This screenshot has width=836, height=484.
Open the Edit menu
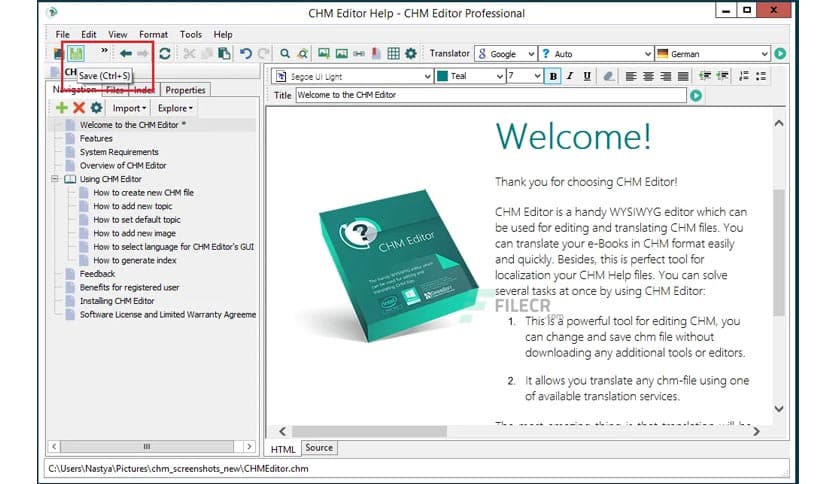click(x=89, y=35)
